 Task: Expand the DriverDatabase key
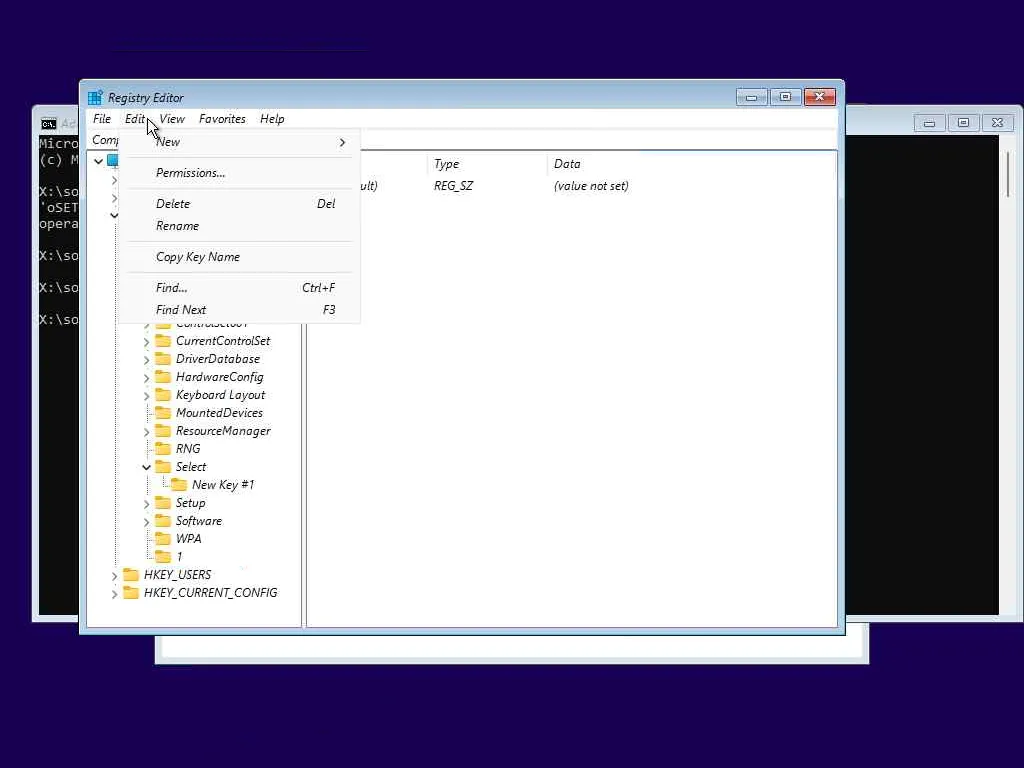(146, 360)
